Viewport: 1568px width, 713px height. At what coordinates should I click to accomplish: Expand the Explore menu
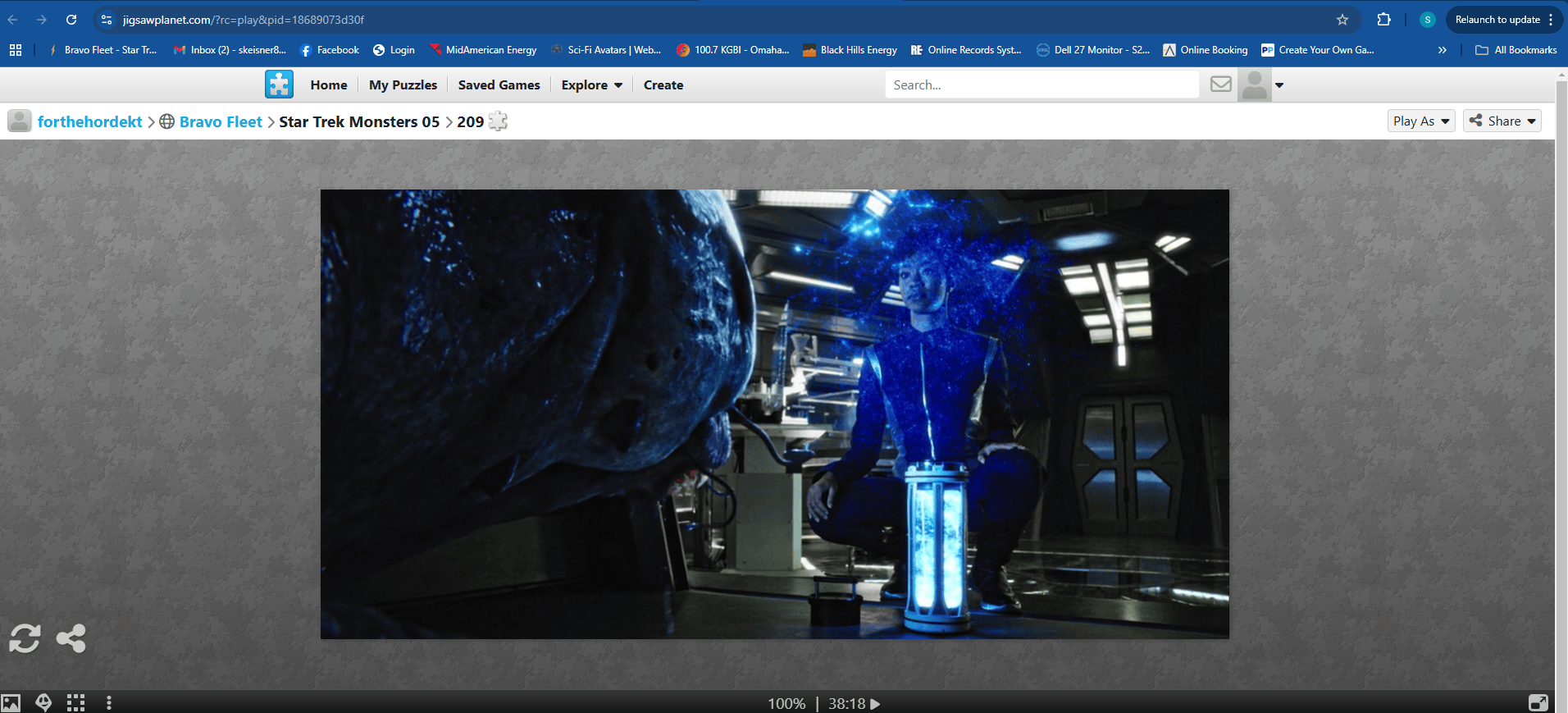pyautogui.click(x=592, y=85)
